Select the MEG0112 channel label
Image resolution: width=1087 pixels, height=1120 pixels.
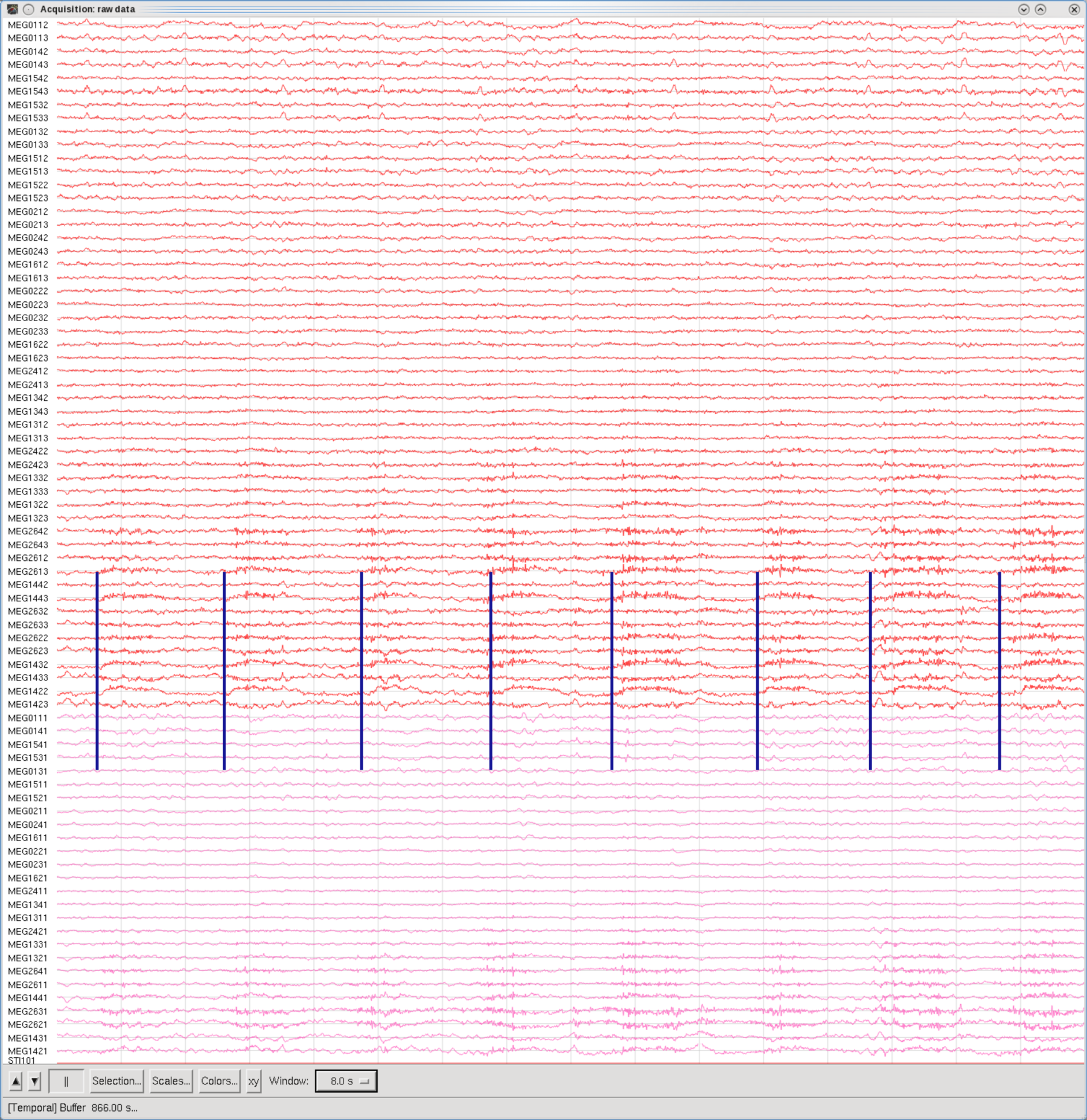click(28, 25)
